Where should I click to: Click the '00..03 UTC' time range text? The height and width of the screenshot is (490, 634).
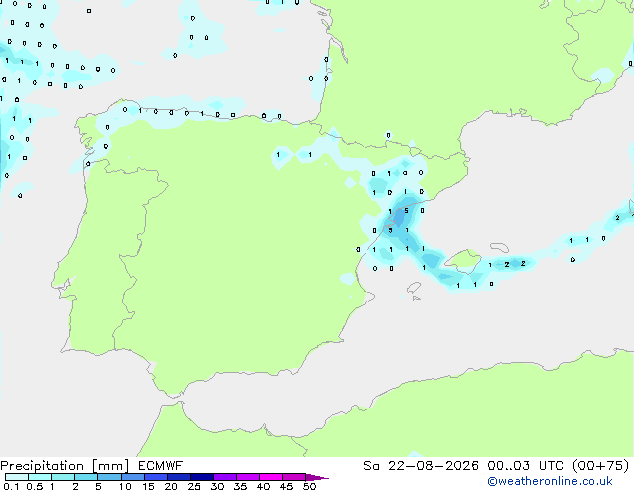525,466
